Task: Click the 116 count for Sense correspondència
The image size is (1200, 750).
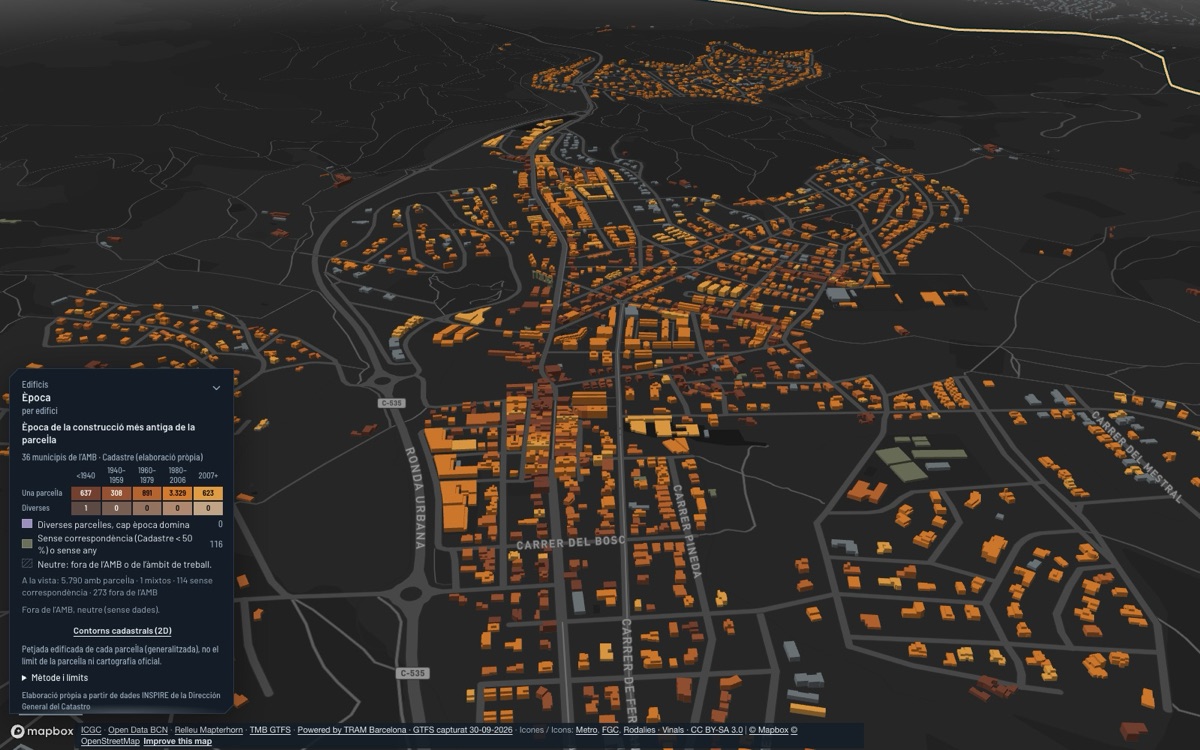Action: pyautogui.click(x=216, y=544)
